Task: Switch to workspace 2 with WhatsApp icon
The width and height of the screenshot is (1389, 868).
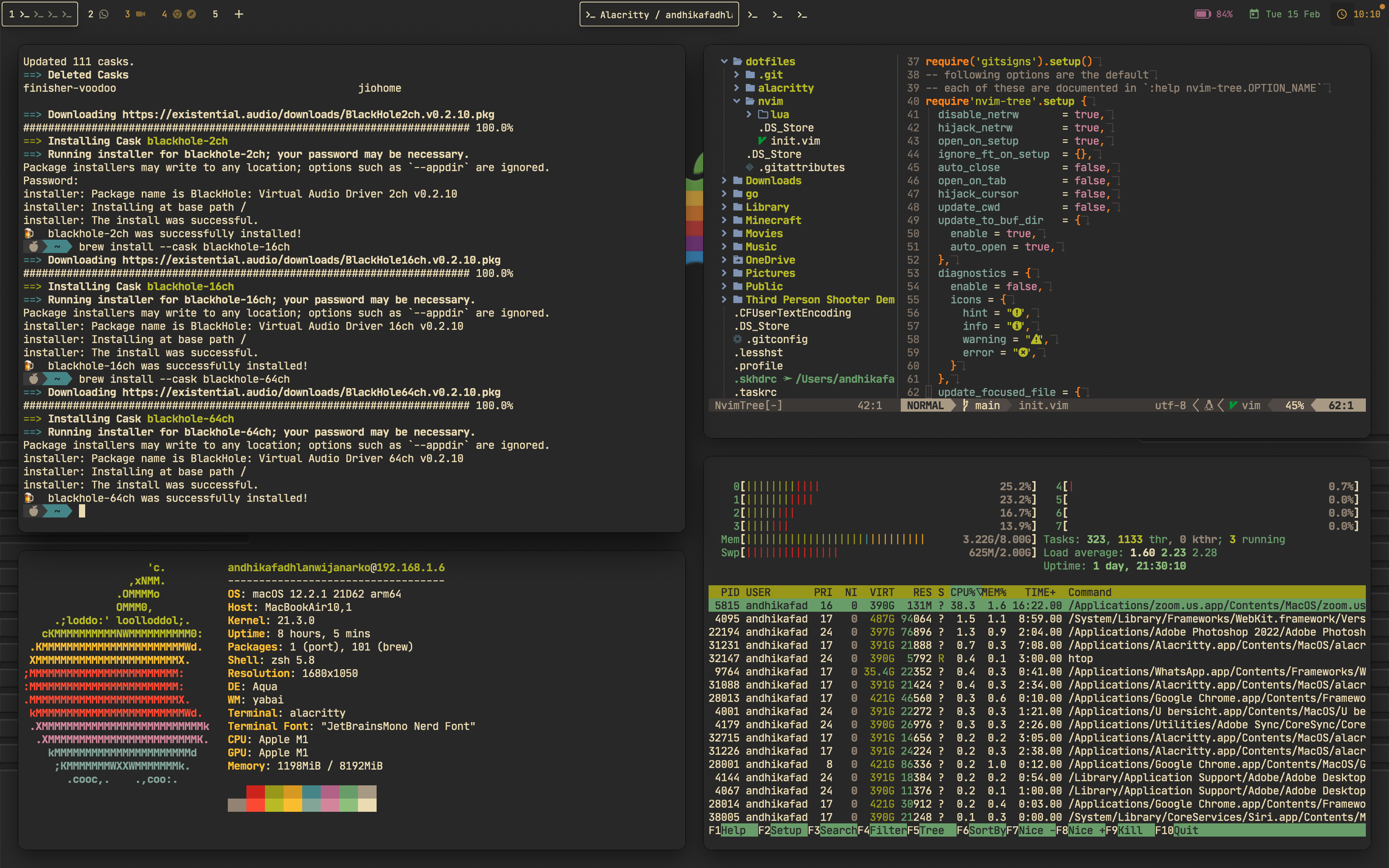Action: pyautogui.click(x=98, y=14)
